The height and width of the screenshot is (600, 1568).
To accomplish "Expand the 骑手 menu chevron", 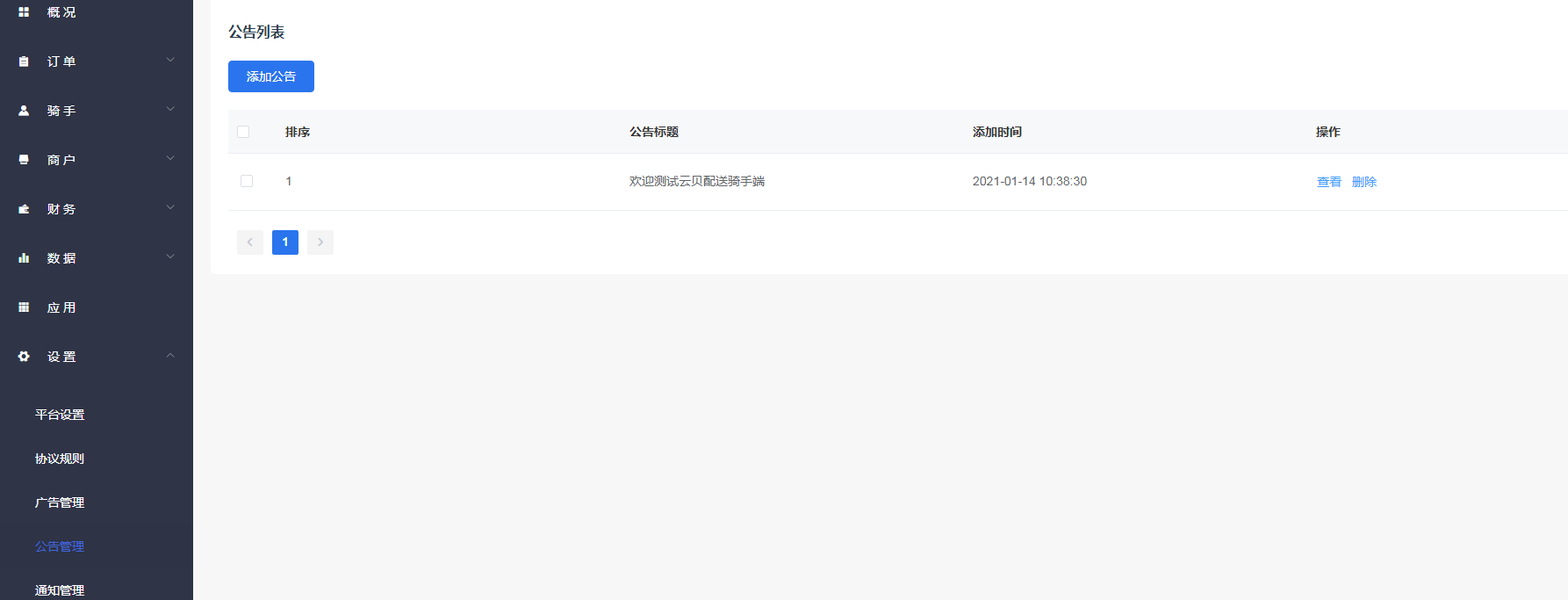I will [x=170, y=110].
